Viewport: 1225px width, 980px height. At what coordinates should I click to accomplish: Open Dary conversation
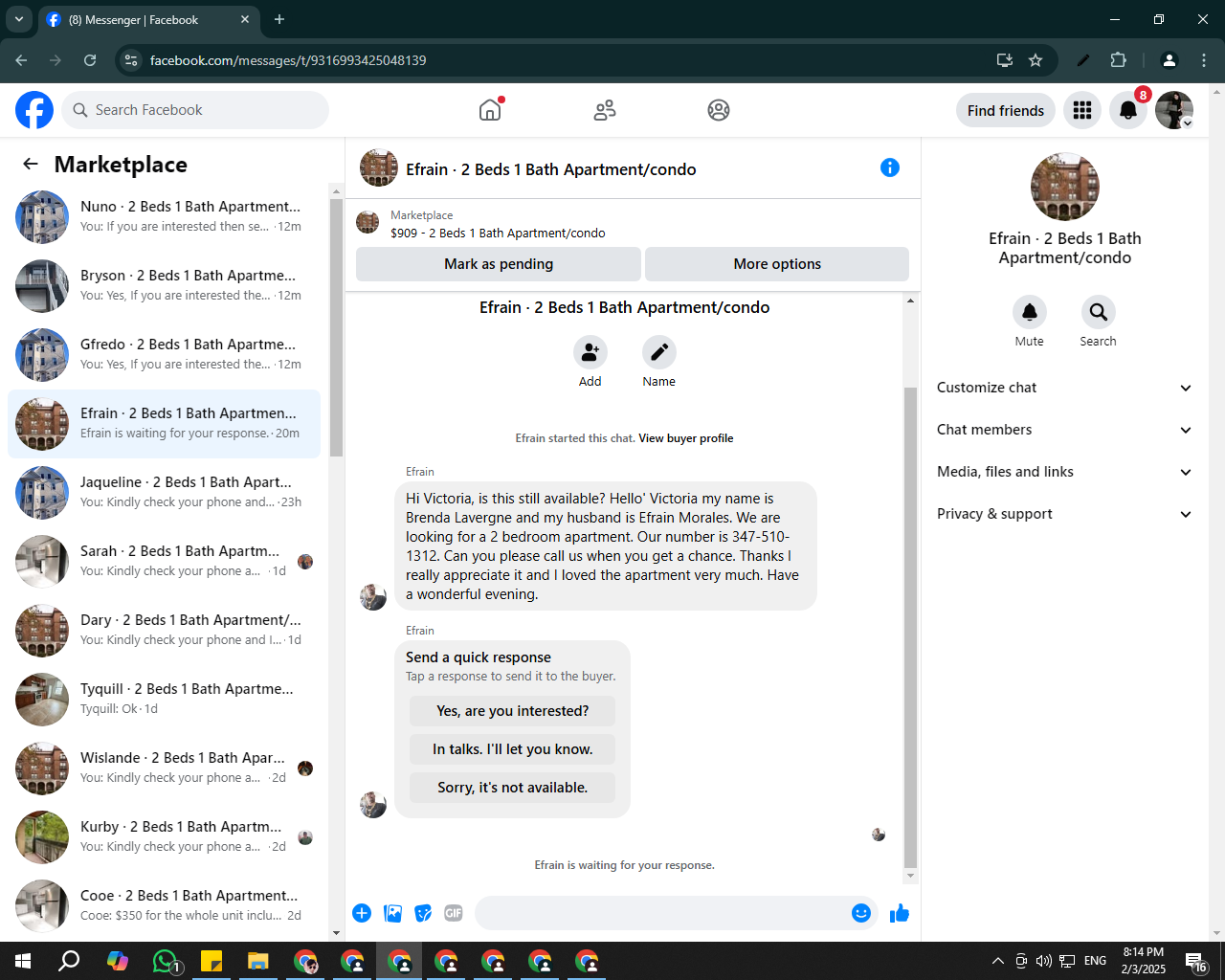(x=165, y=631)
